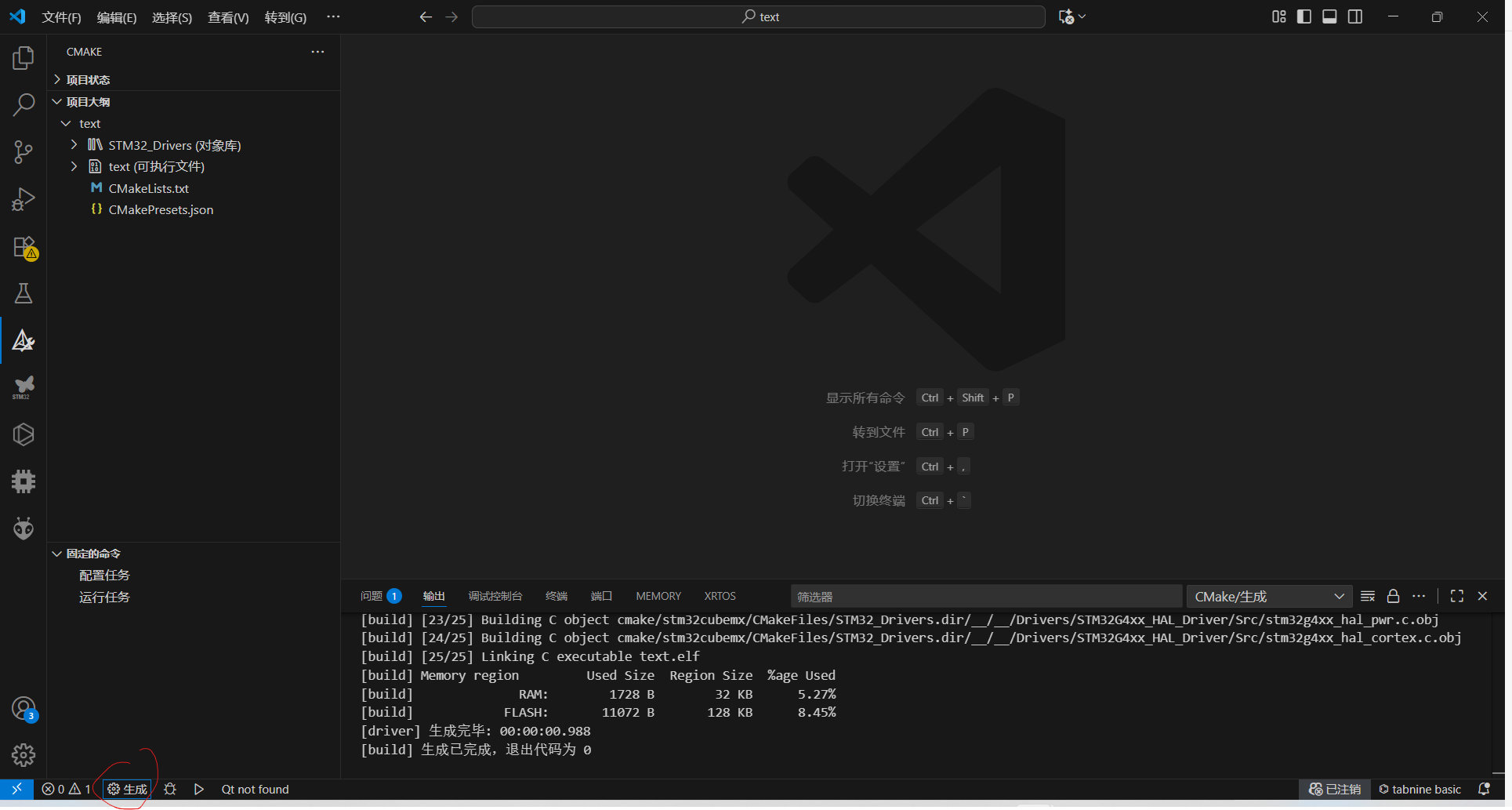Expand the STM32_Drivers object library node

click(x=74, y=145)
